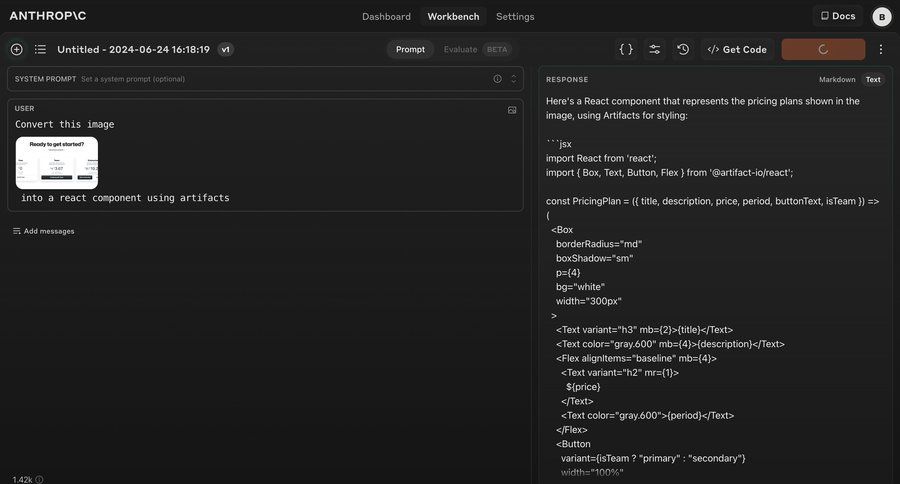Click the token count info icon

click(39, 479)
